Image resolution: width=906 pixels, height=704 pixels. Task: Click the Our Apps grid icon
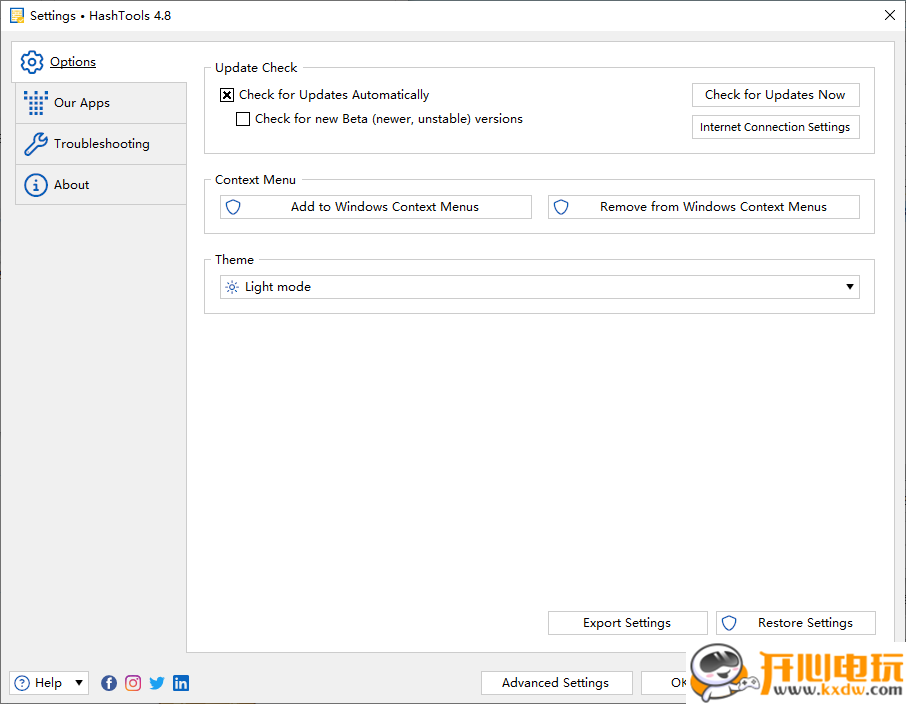[36, 103]
